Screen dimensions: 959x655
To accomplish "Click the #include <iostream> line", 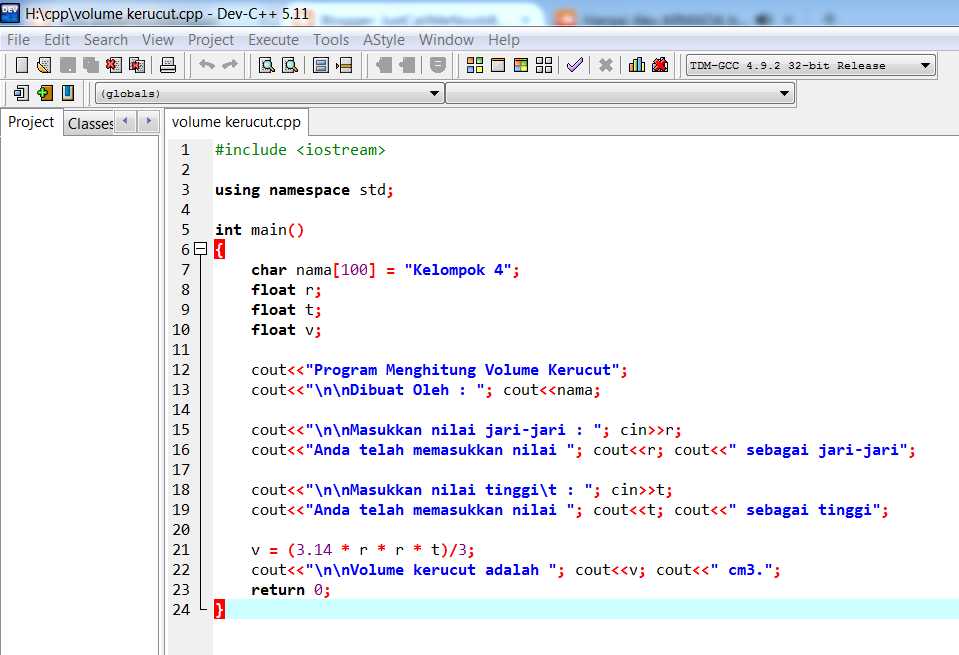I will click(300, 150).
